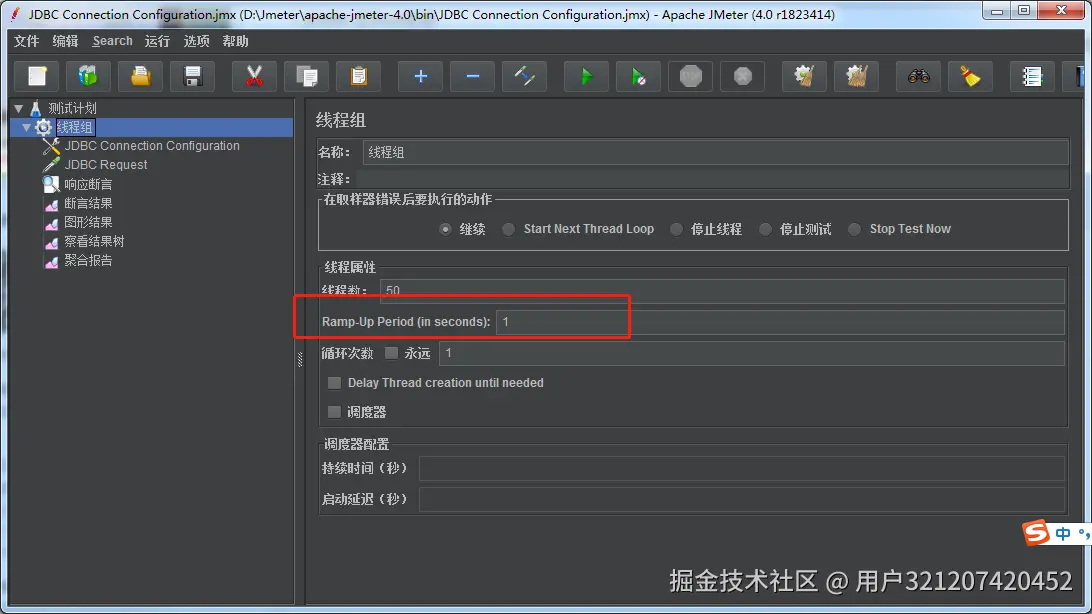1092x614 pixels.
Task: Select the 察看结果树 tree item
Action: coord(94,242)
